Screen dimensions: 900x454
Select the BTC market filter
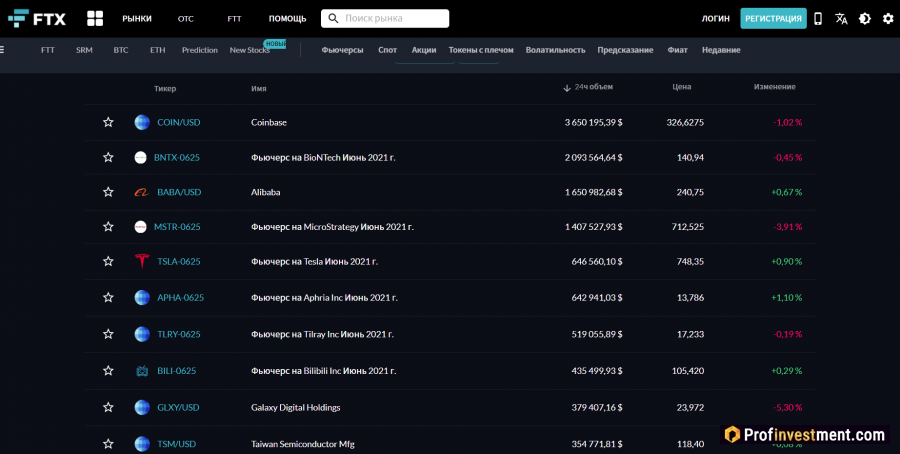121,50
